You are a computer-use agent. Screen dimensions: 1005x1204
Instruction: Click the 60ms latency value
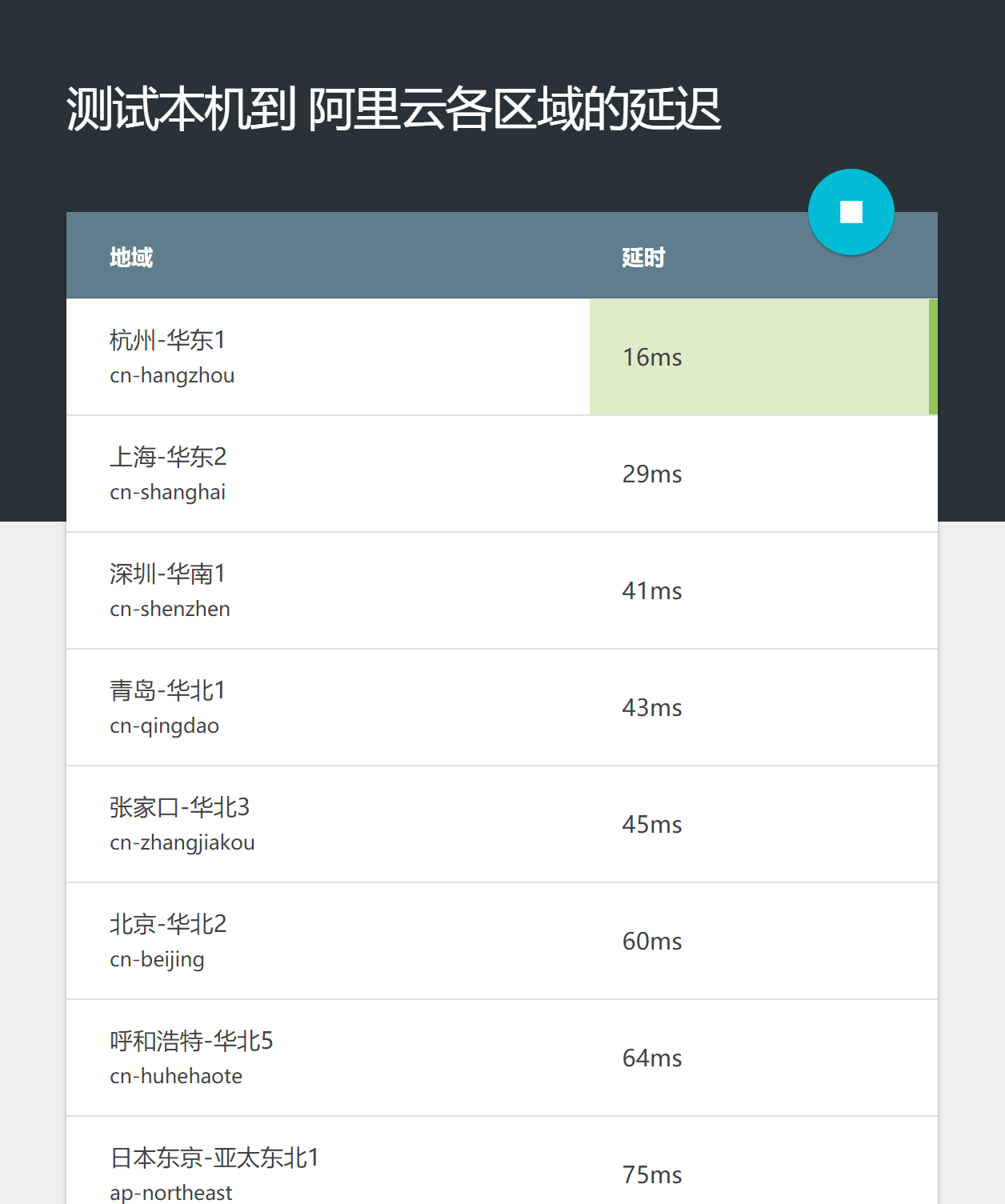click(x=652, y=942)
